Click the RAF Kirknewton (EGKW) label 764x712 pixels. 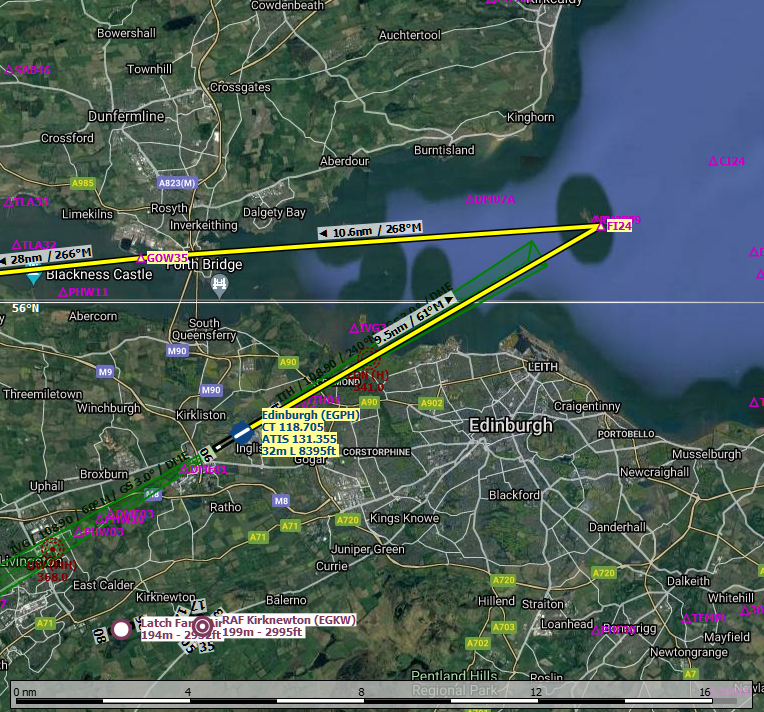[289, 620]
